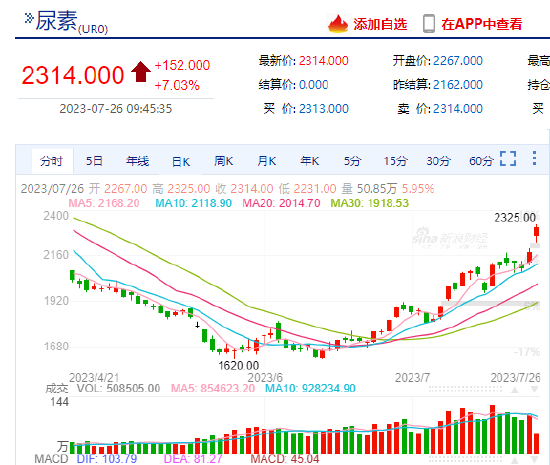Click the volume MA5: 854623.20 label
This screenshot has width=550, height=465.
[213, 388]
